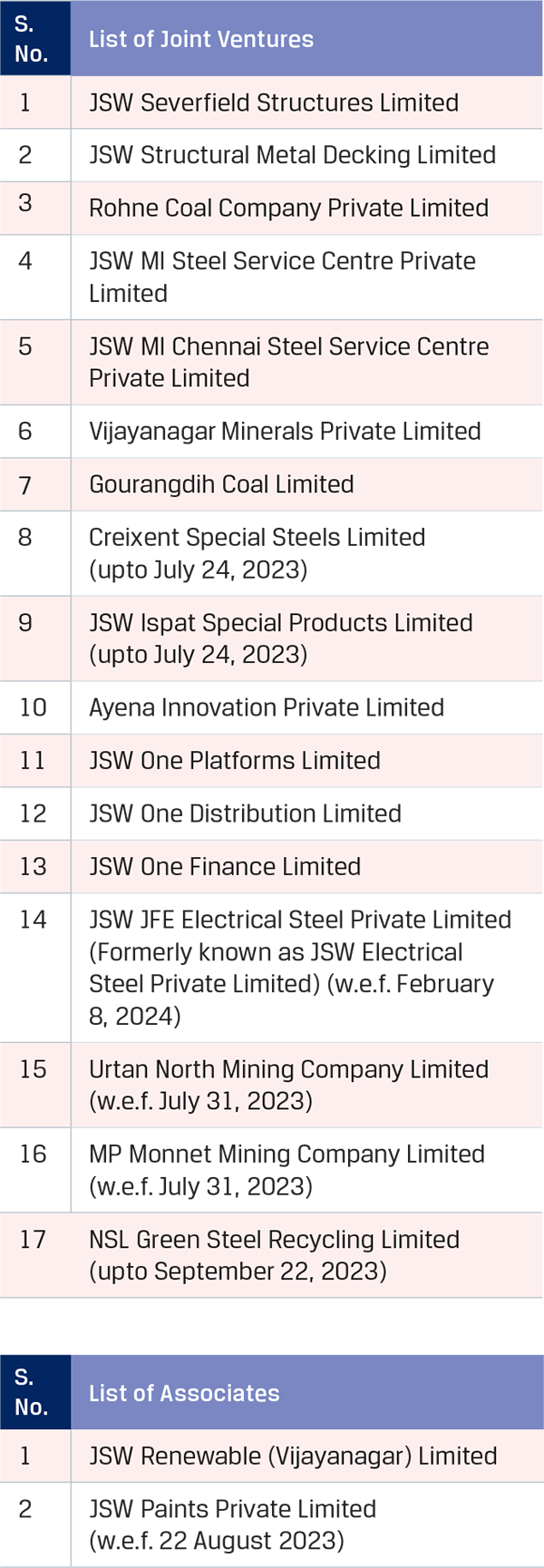
Task: Click serial number 5 cell
Action: click(25, 346)
